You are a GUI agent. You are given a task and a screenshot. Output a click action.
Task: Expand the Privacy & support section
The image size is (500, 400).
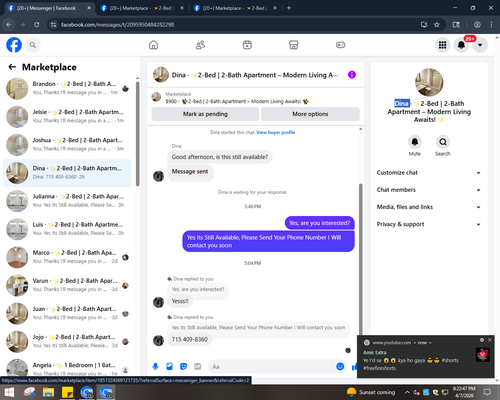click(x=429, y=224)
